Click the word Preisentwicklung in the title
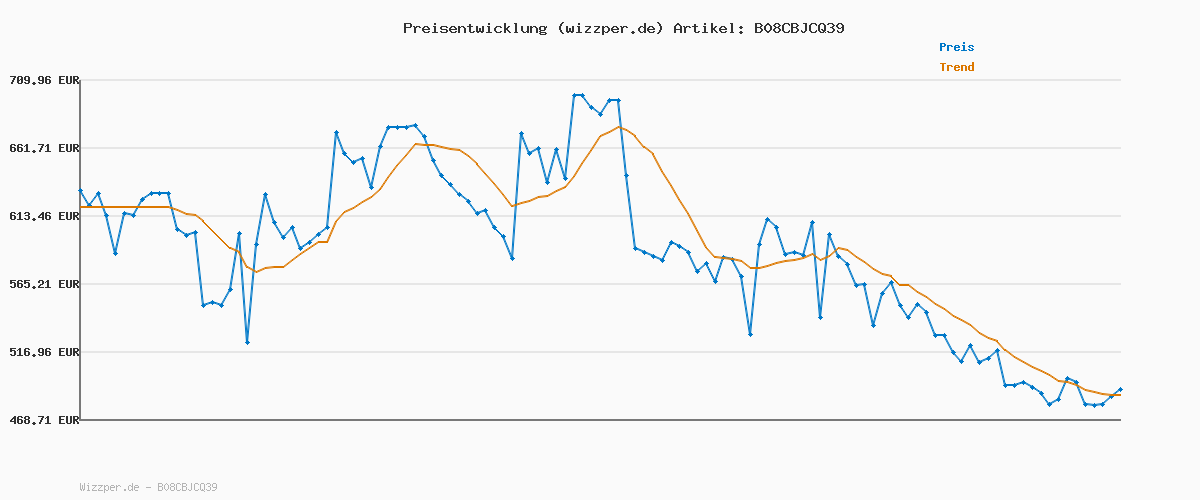Viewport: 1200px width, 500px height. point(474,28)
